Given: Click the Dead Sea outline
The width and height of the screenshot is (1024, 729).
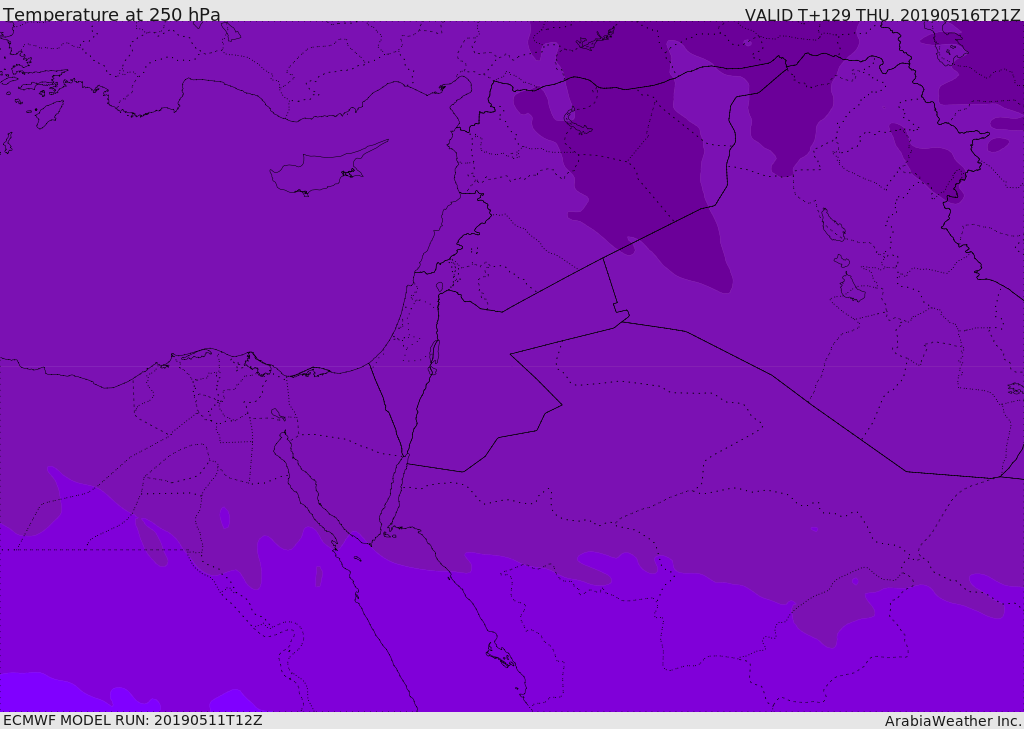Looking at the screenshot, I should 434,356.
